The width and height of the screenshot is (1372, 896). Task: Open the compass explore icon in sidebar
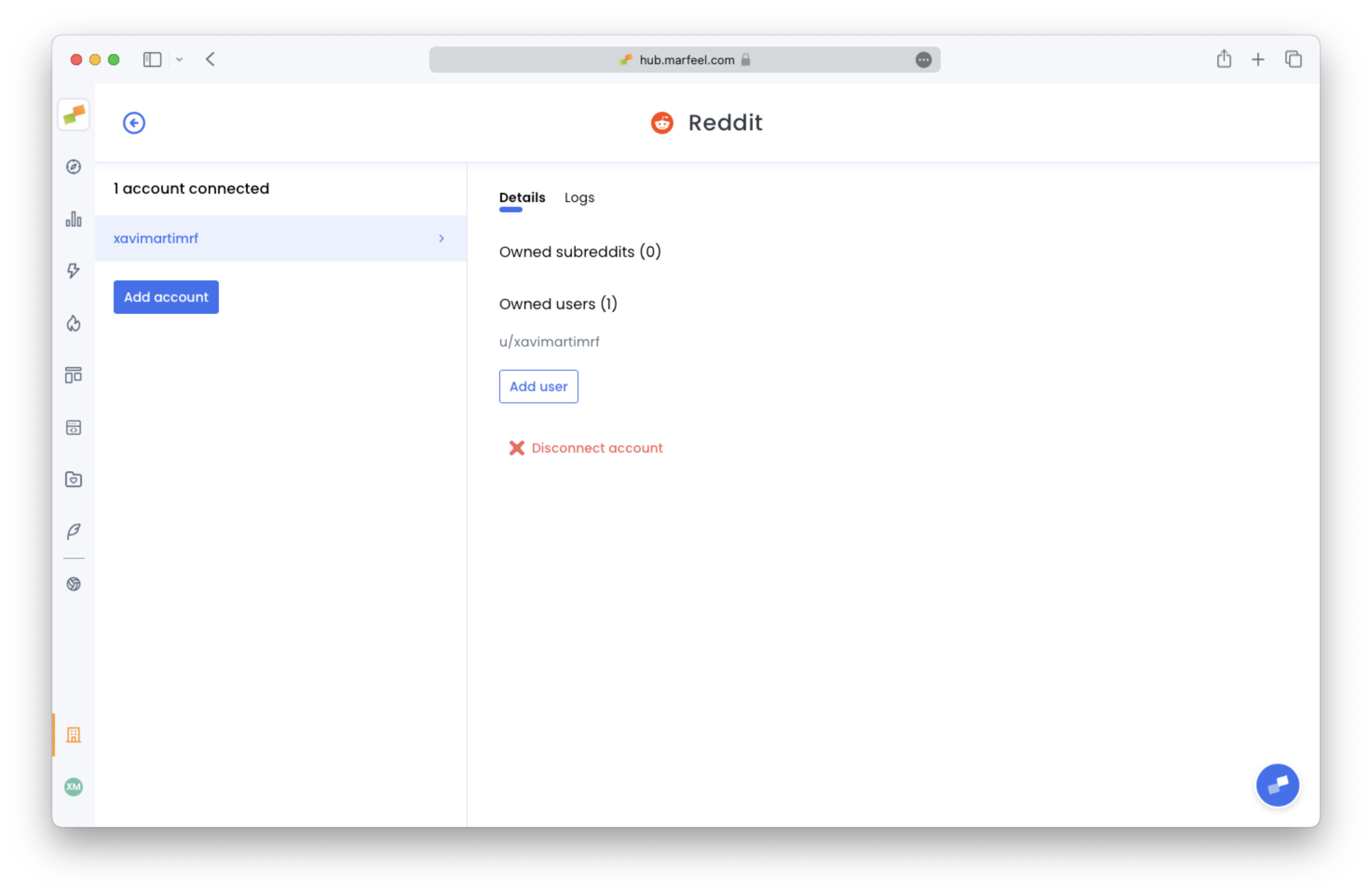coord(73,167)
